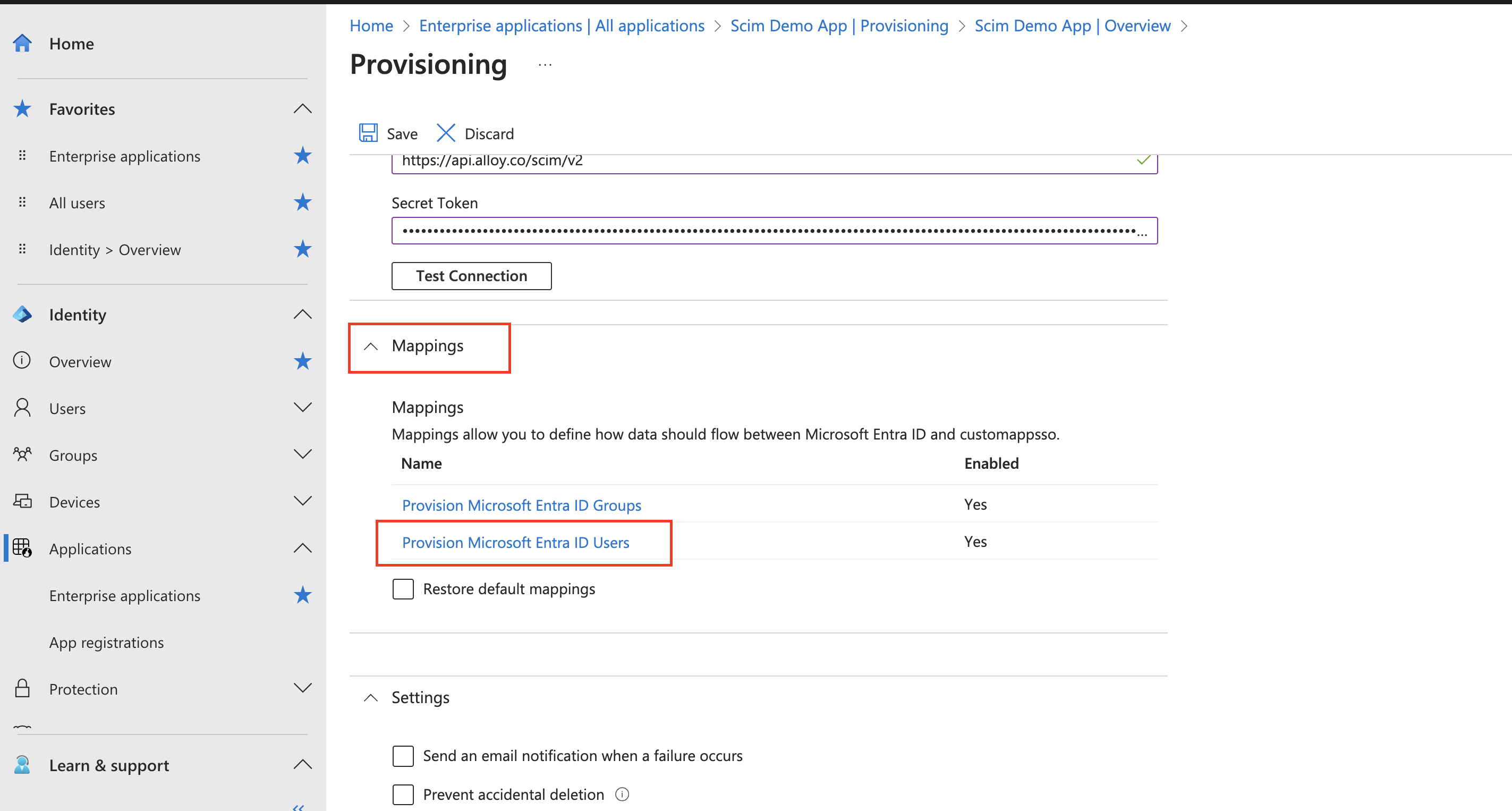Tick Prevent accidental deletion checkbox
The width and height of the screenshot is (1512, 811).
click(x=403, y=795)
